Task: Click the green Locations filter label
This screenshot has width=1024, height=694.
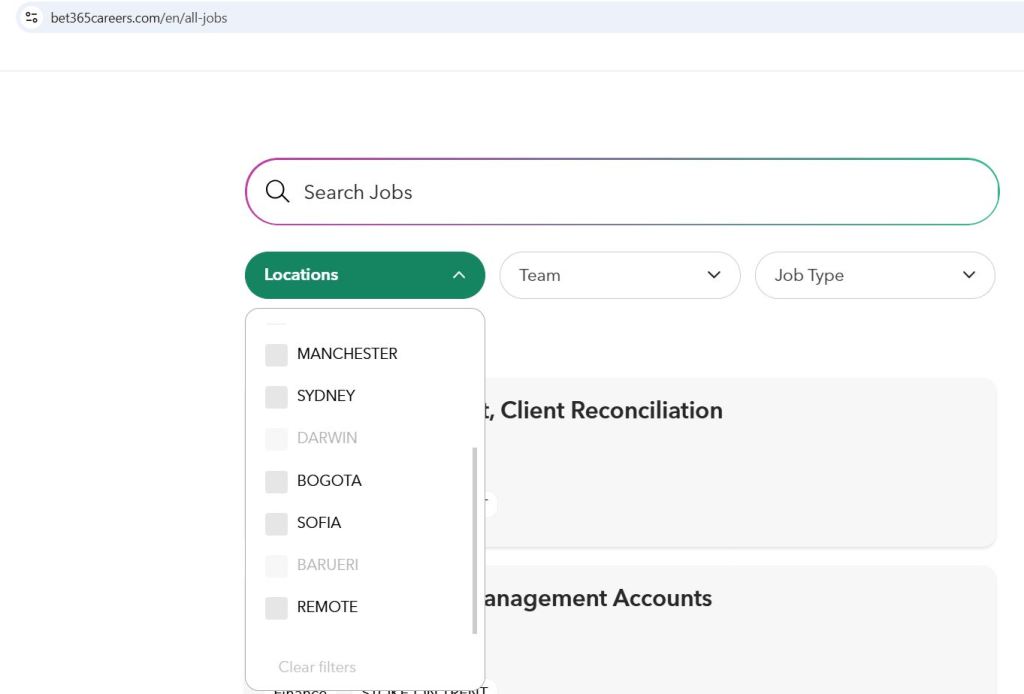Action: click(x=301, y=275)
